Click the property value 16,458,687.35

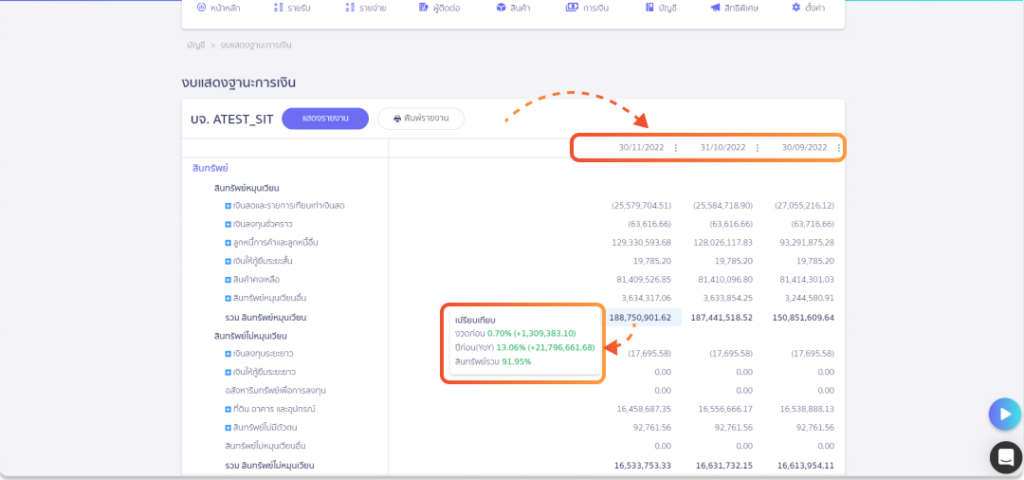(644, 409)
